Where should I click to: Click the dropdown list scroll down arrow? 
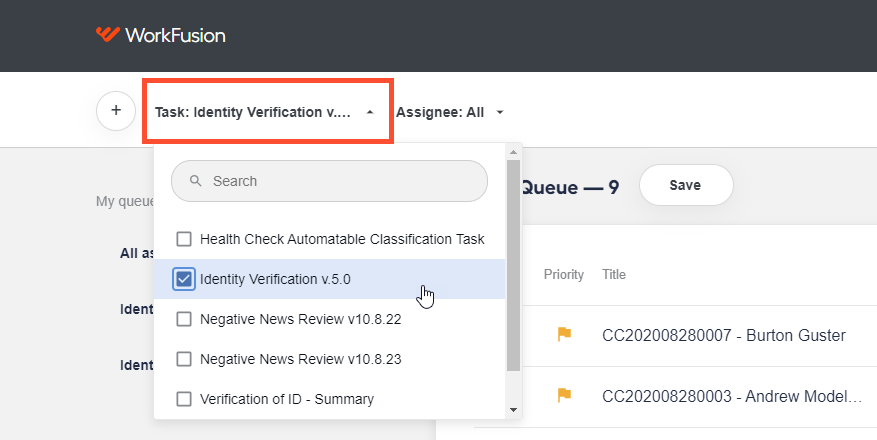tap(513, 410)
